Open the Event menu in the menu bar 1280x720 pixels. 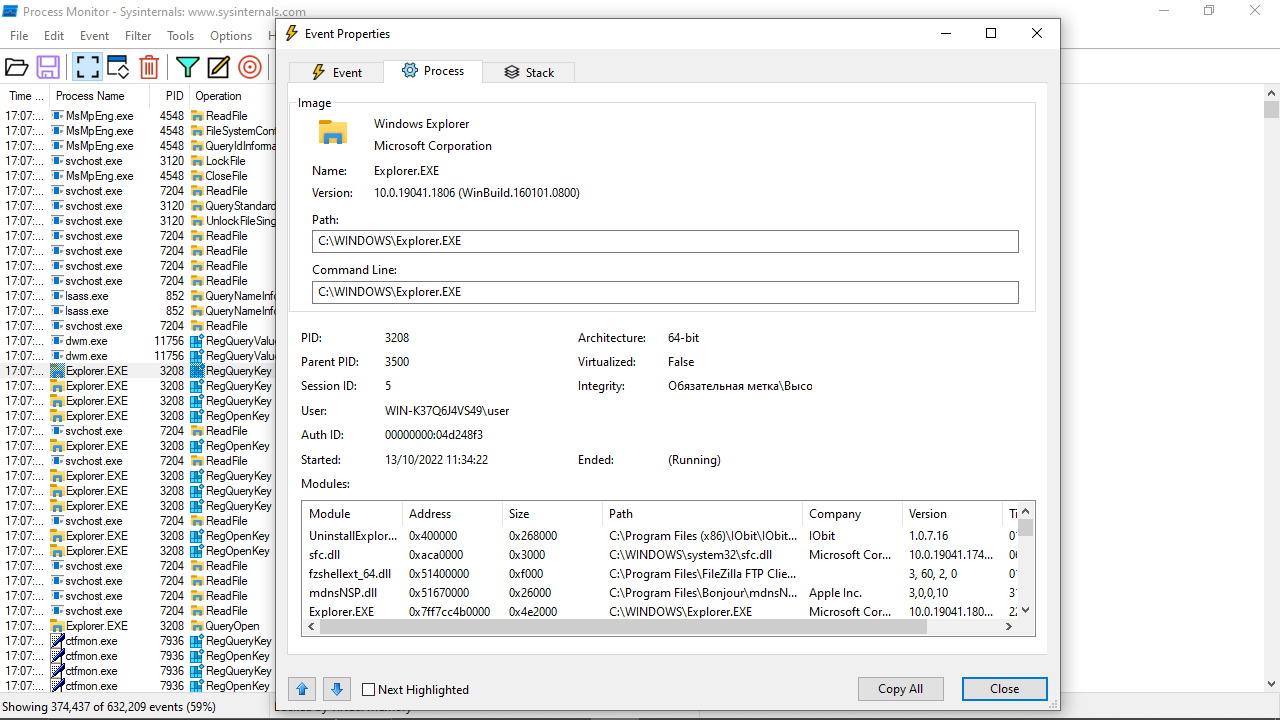click(95, 35)
